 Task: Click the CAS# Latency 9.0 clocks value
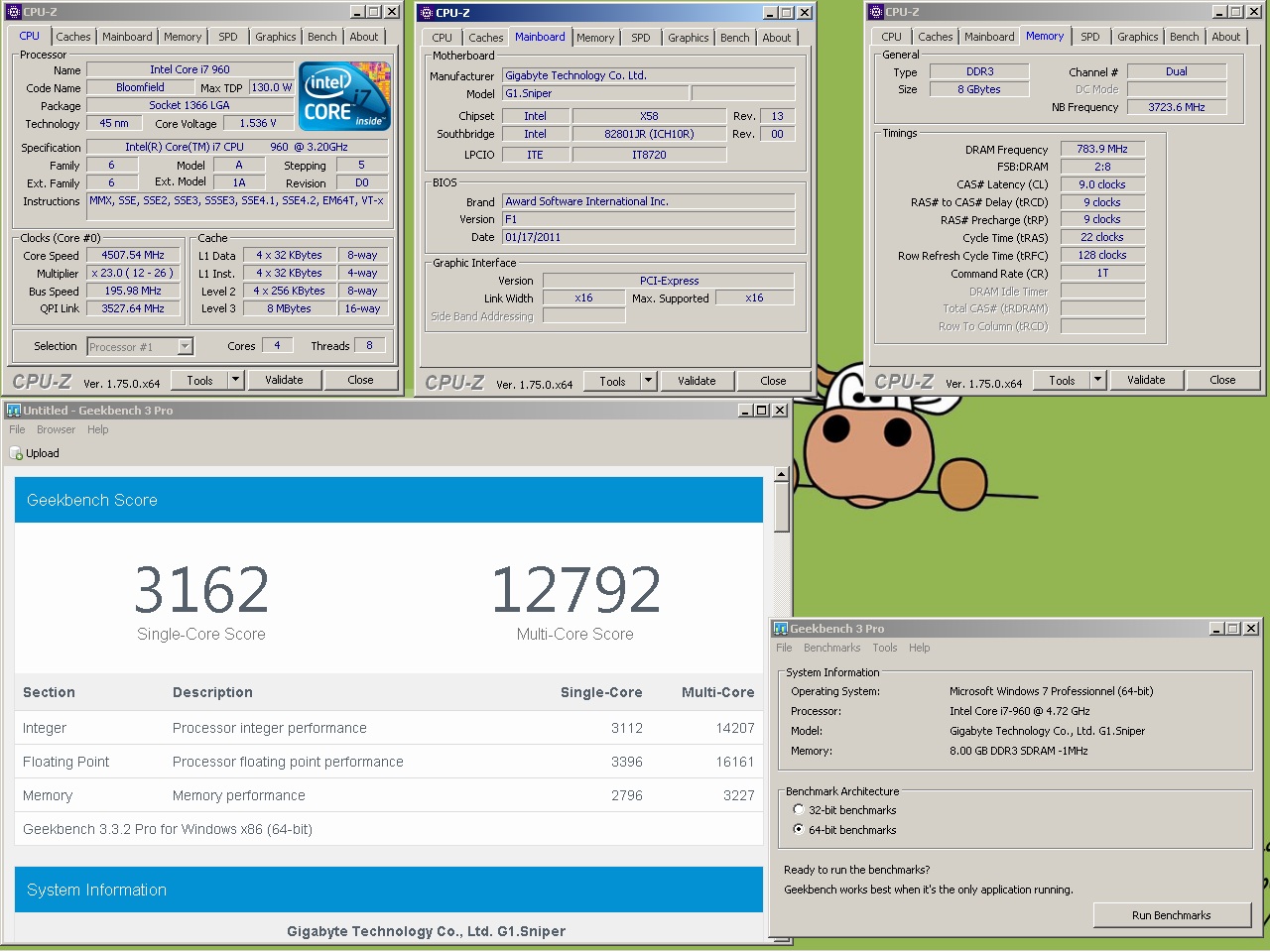tap(1102, 184)
